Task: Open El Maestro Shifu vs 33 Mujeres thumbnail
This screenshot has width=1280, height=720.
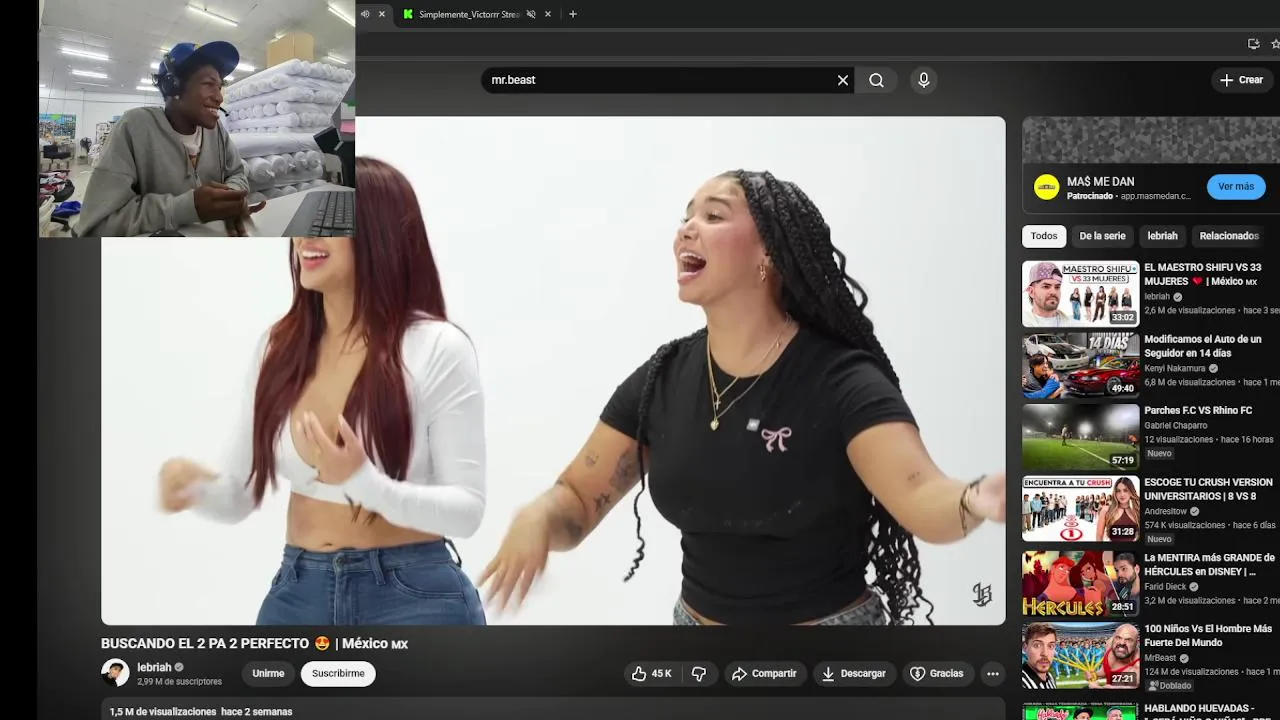Action: (x=1080, y=294)
